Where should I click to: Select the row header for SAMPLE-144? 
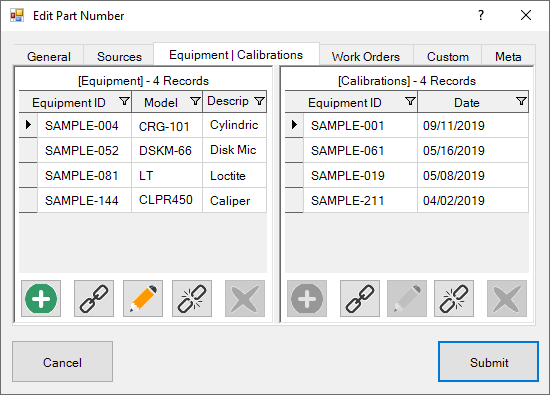[28, 200]
